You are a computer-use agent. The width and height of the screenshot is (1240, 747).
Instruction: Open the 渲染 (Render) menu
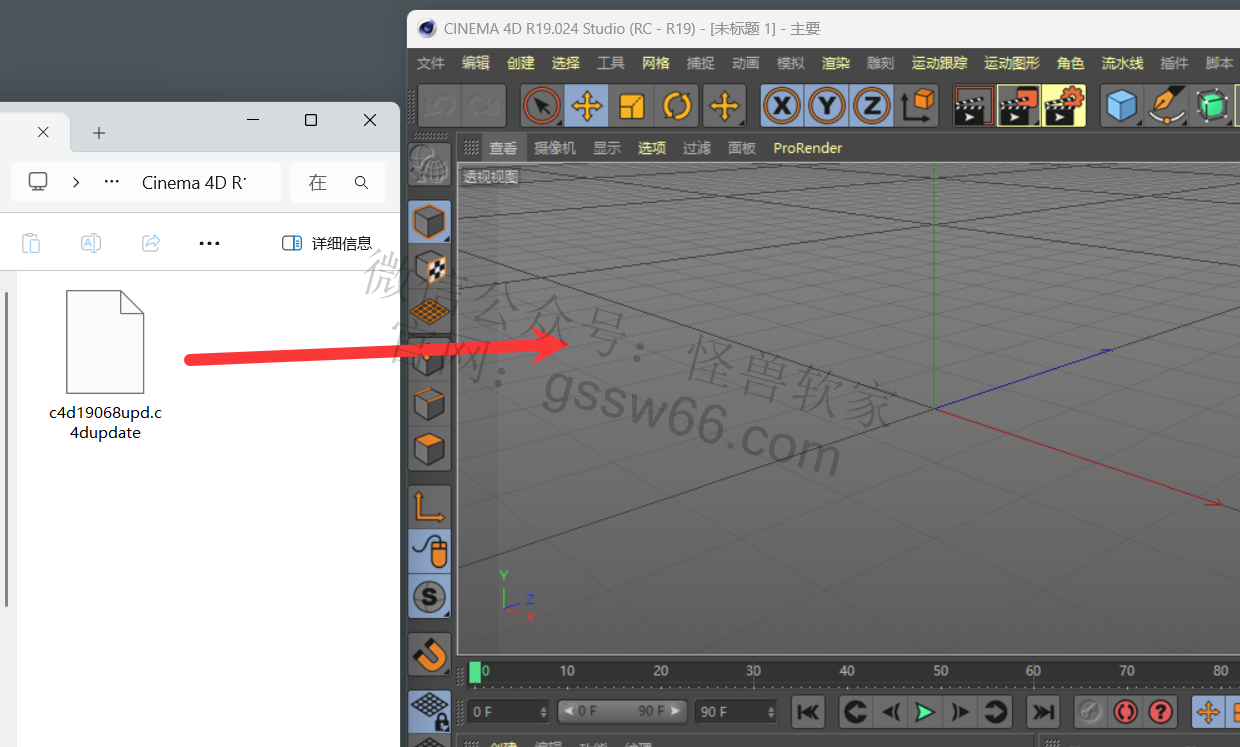point(835,63)
